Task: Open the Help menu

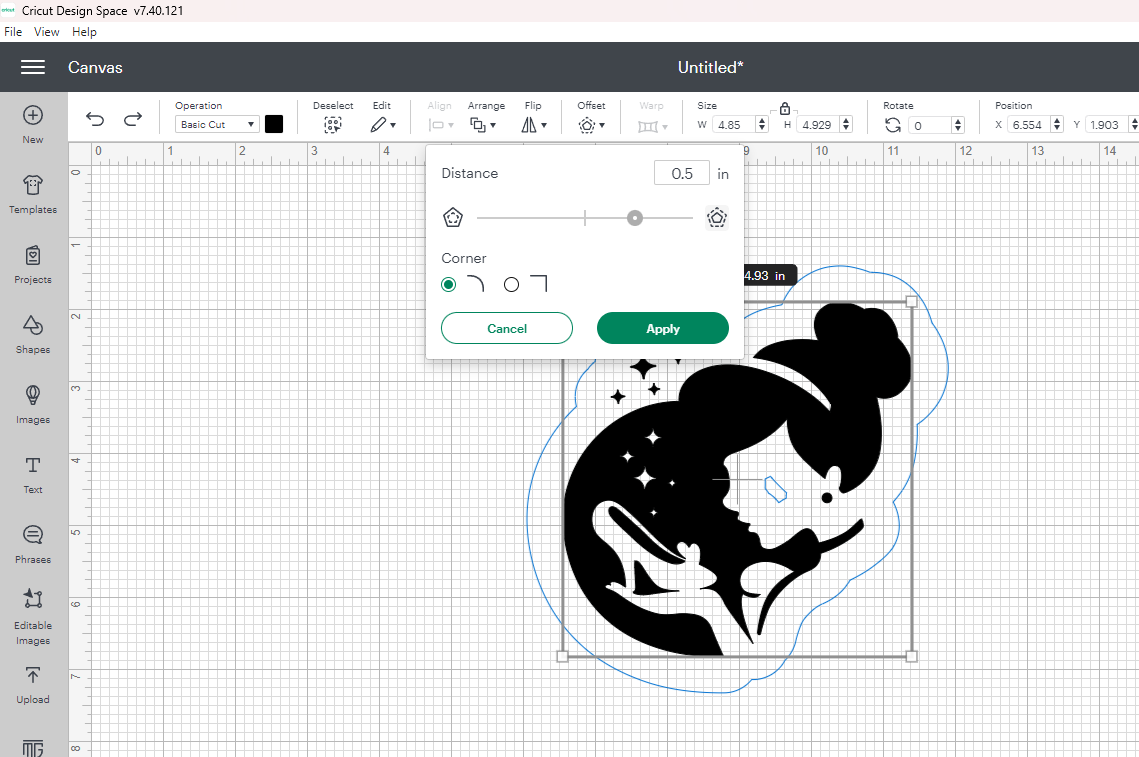Action: coord(84,32)
